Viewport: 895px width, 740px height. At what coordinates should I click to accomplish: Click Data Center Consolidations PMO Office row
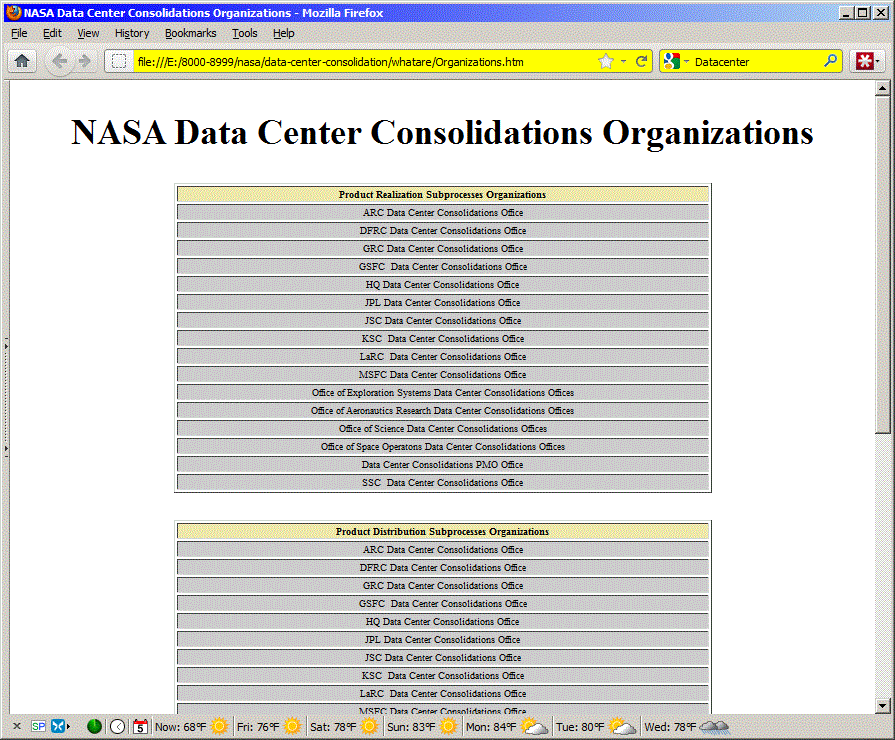(x=442, y=464)
